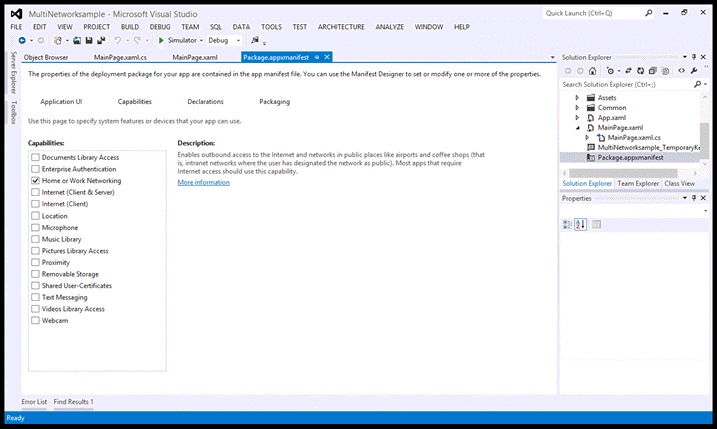This screenshot has height=429, width=717.
Task: Click the Redo toolbar icon
Action: (137, 41)
